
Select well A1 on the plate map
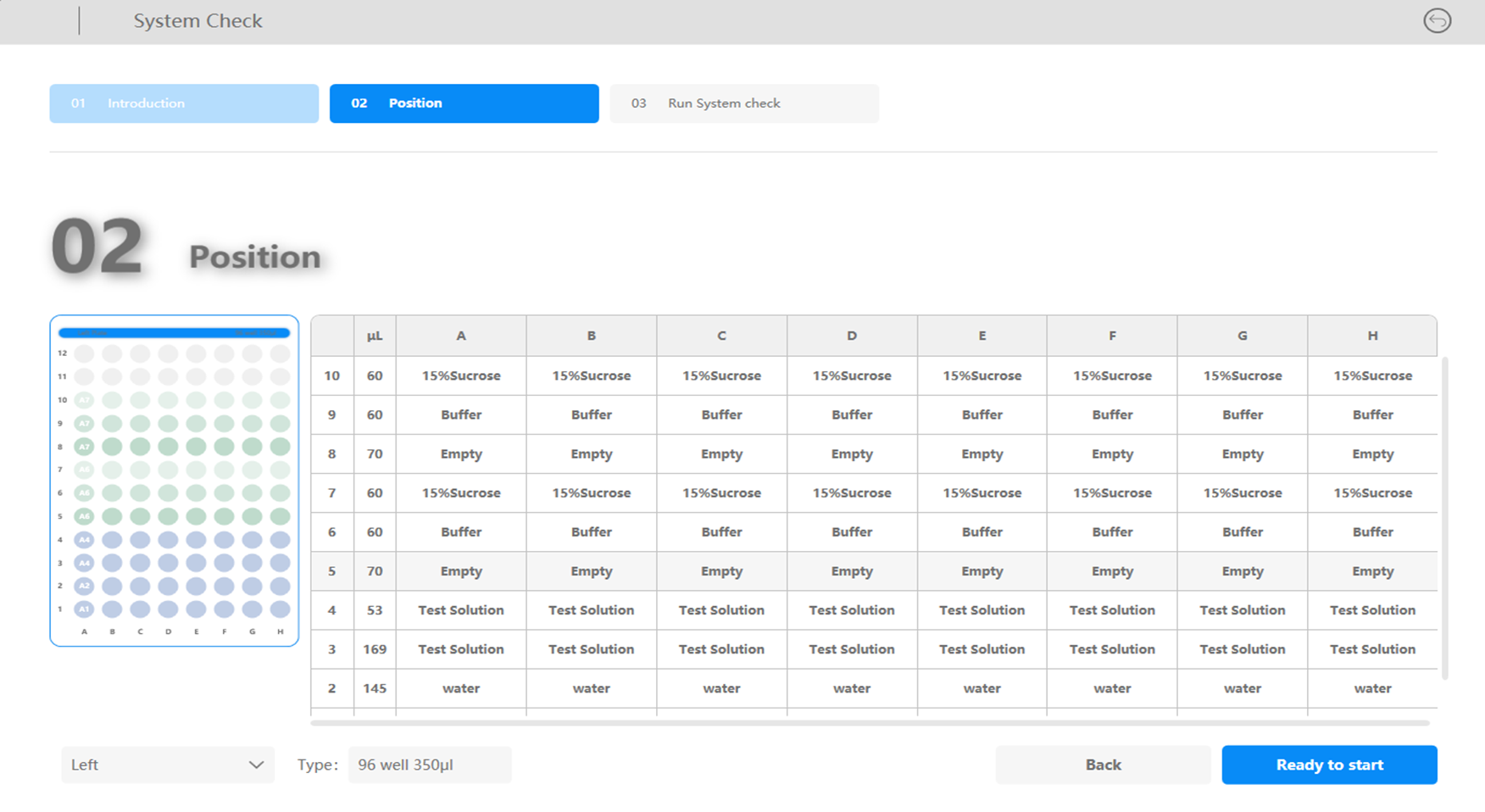[x=84, y=609]
